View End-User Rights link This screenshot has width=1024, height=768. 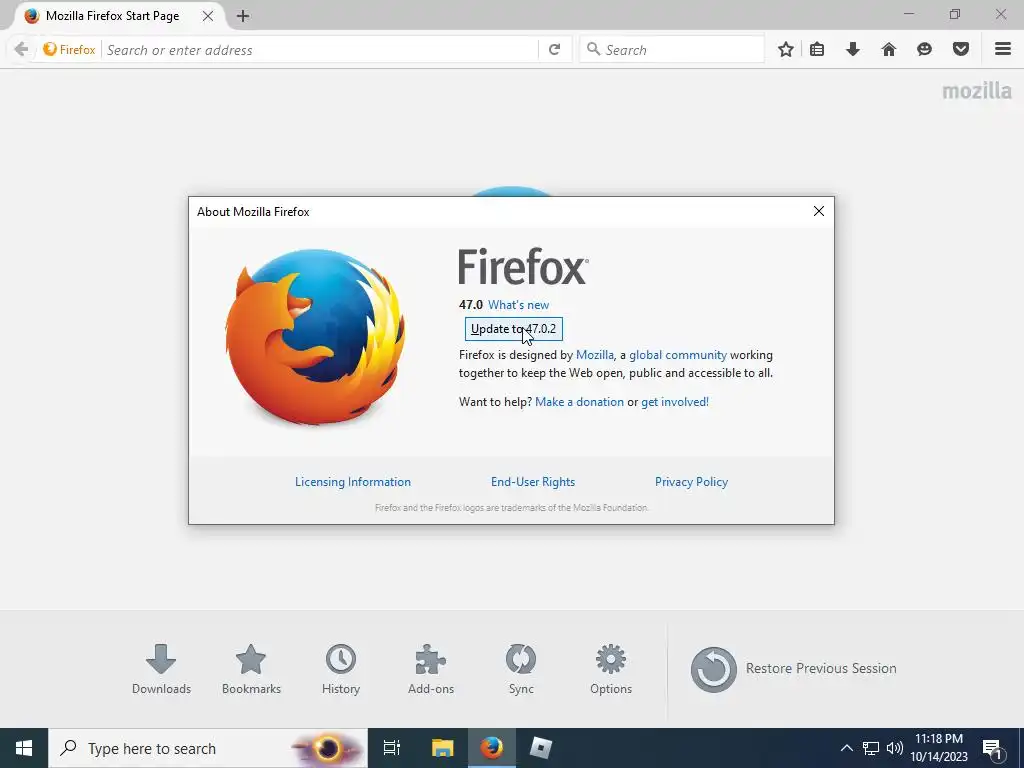[x=533, y=482]
